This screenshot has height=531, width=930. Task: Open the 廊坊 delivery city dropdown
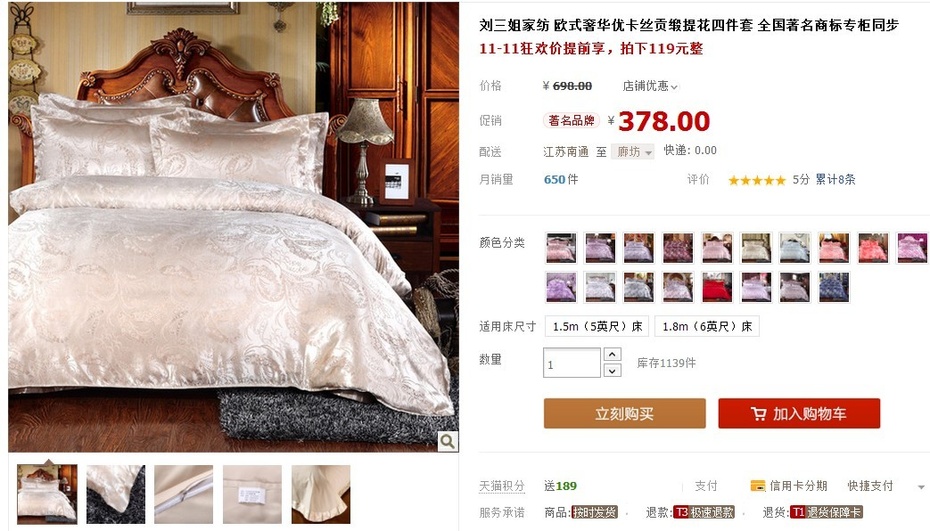tap(633, 152)
